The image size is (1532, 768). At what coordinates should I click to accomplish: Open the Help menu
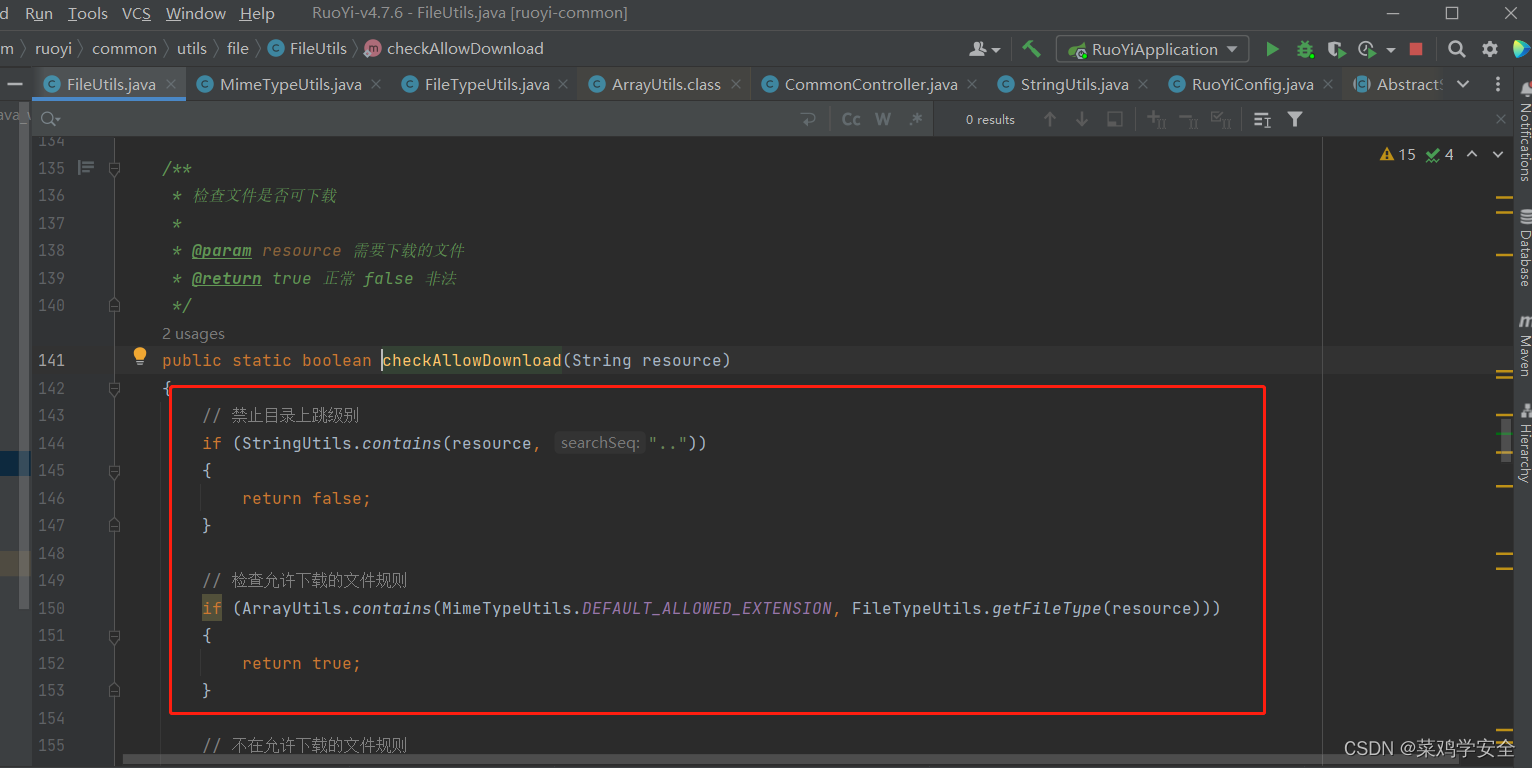pos(257,13)
